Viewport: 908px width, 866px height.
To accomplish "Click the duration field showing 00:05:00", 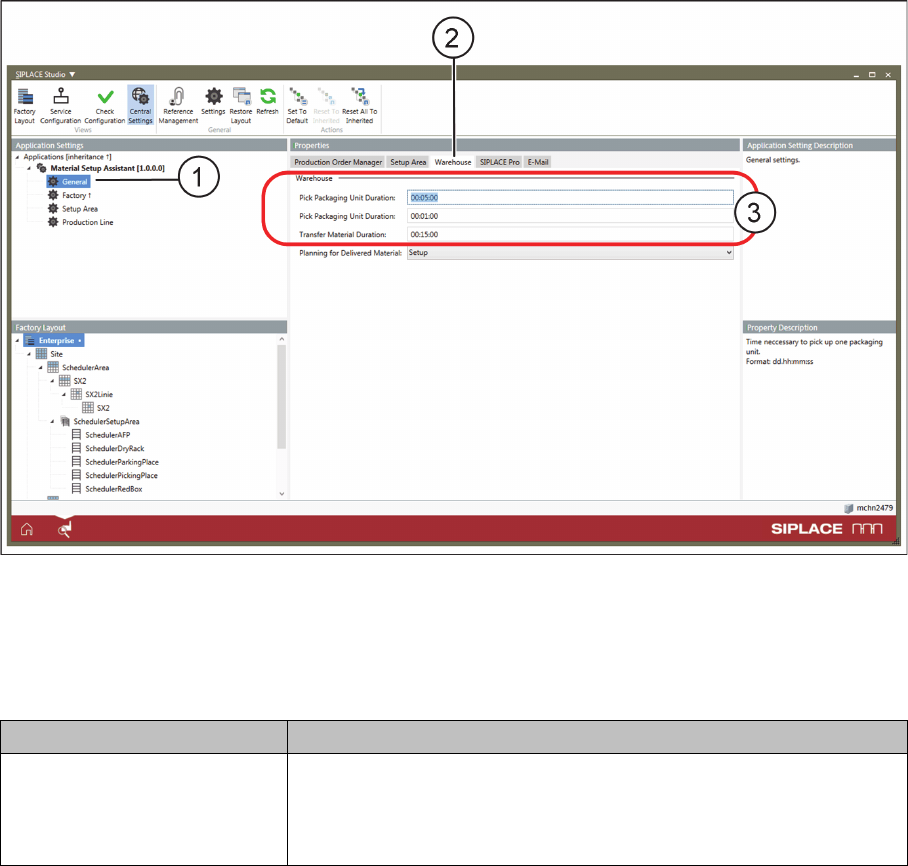I will [570, 198].
